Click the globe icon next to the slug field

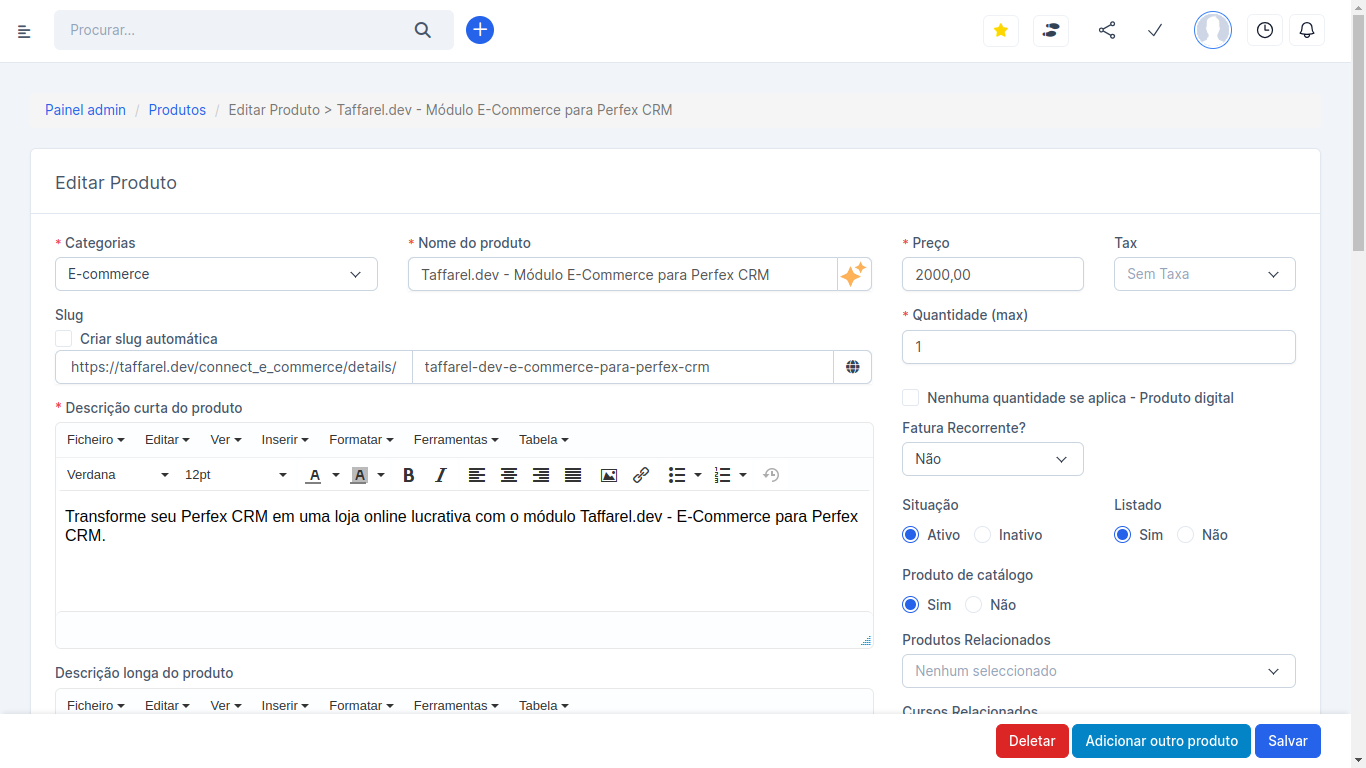click(x=853, y=367)
